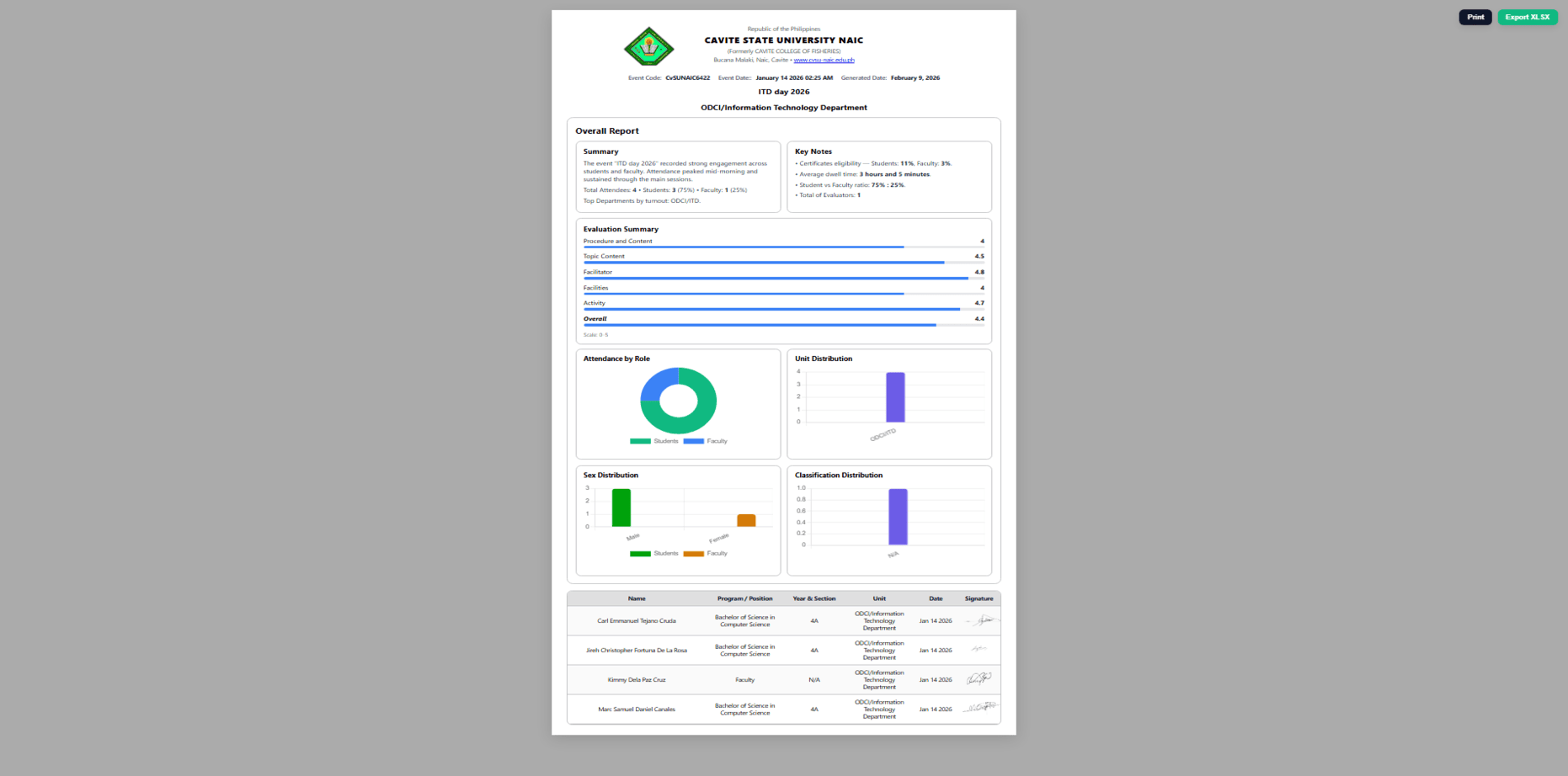Click the N/A bar in Classification Distribution
This screenshot has width=1568, height=776.
point(898,517)
